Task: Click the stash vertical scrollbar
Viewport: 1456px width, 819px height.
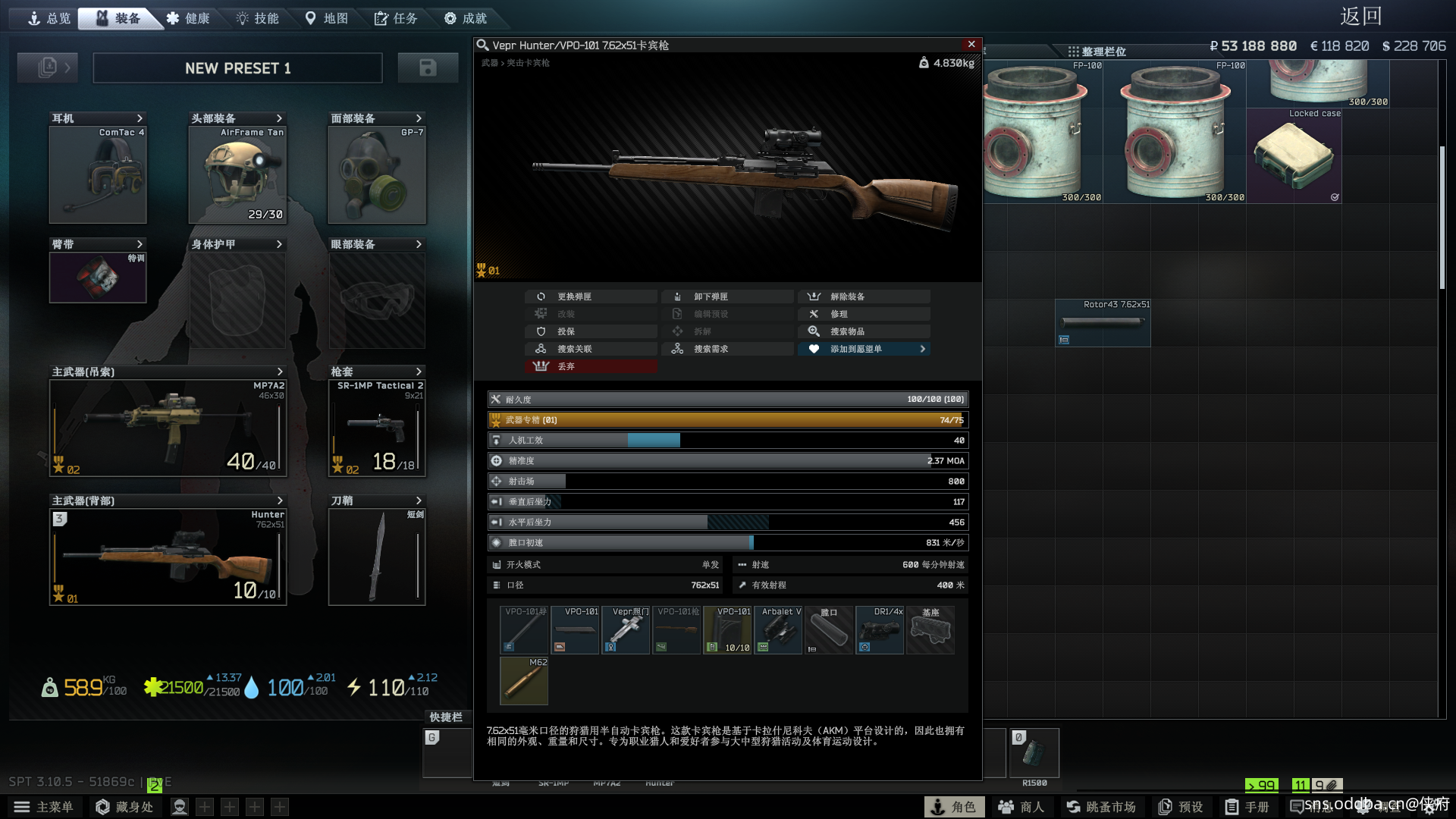Action: pyautogui.click(x=1442, y=218)
